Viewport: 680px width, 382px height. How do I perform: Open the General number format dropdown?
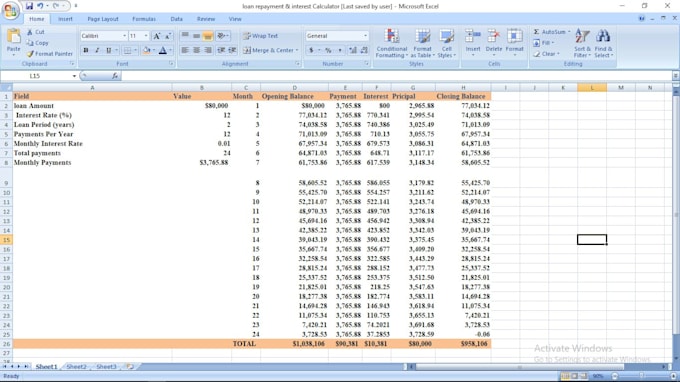pos(365,36)
